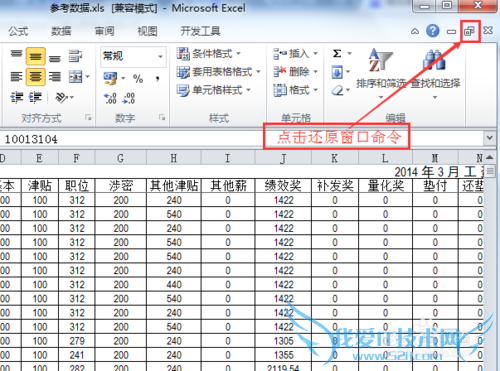Toggle wrap text icon

pyautogui.click(x=75, y=56)
